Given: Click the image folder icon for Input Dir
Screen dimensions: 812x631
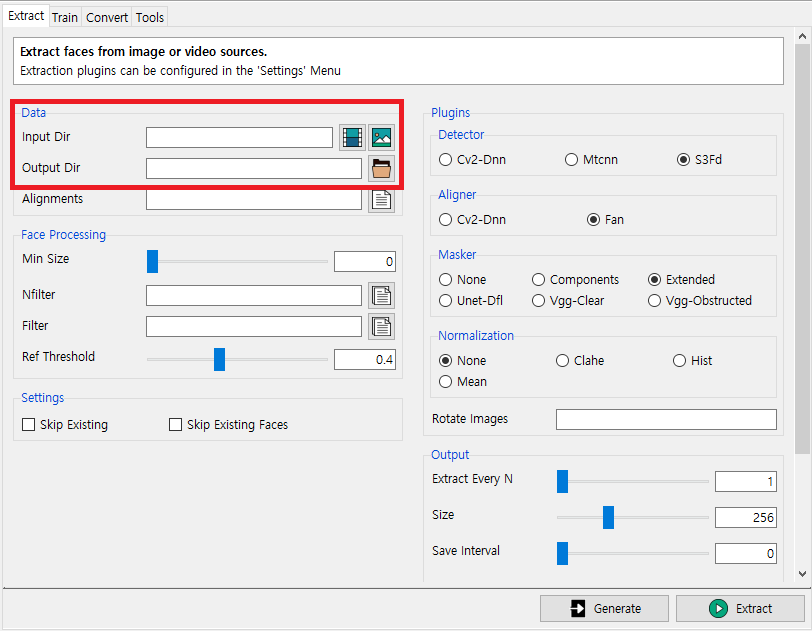Looking at the screenshot, I should click(382, 138).
